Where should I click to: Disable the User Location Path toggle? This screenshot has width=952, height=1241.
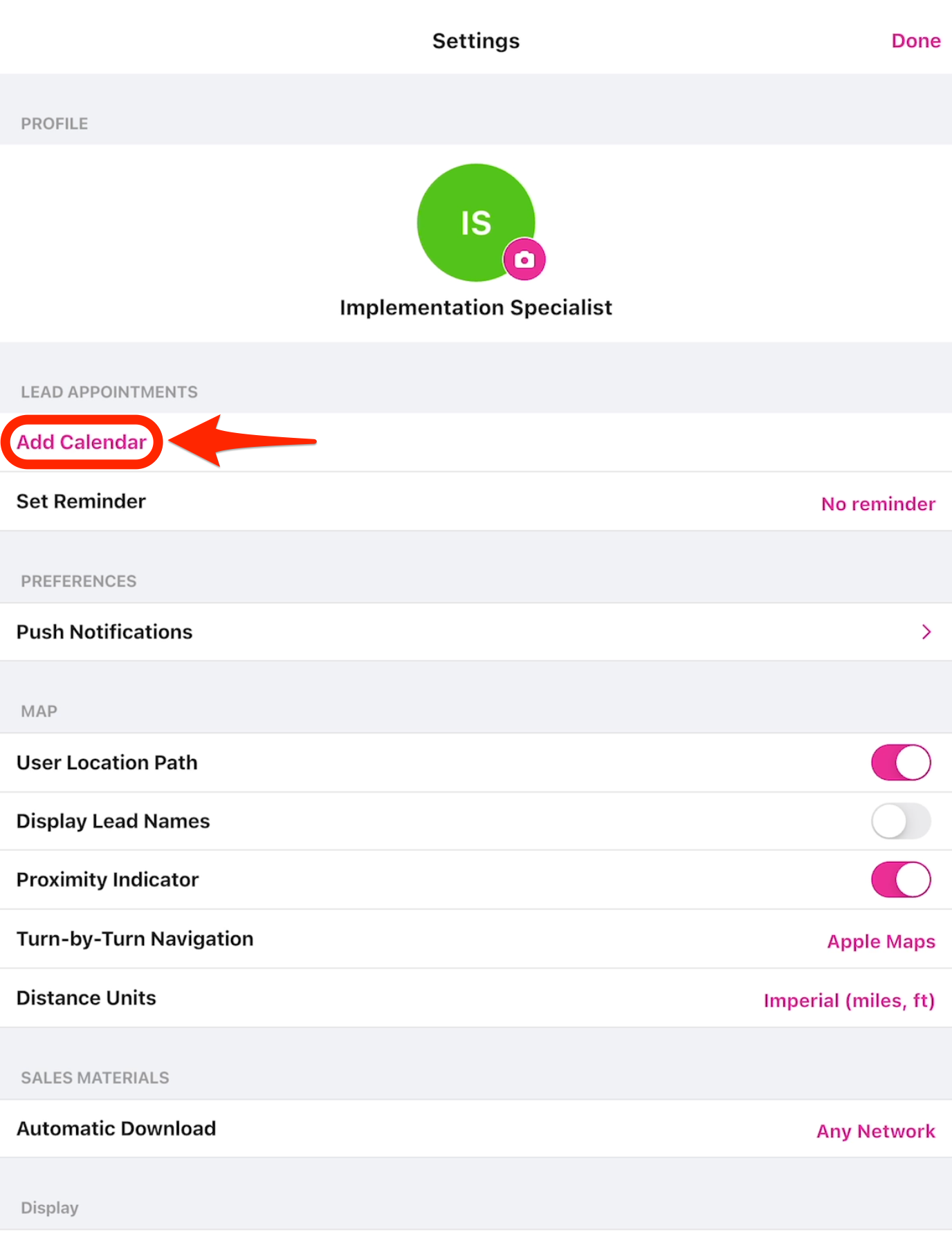point(901,762)
